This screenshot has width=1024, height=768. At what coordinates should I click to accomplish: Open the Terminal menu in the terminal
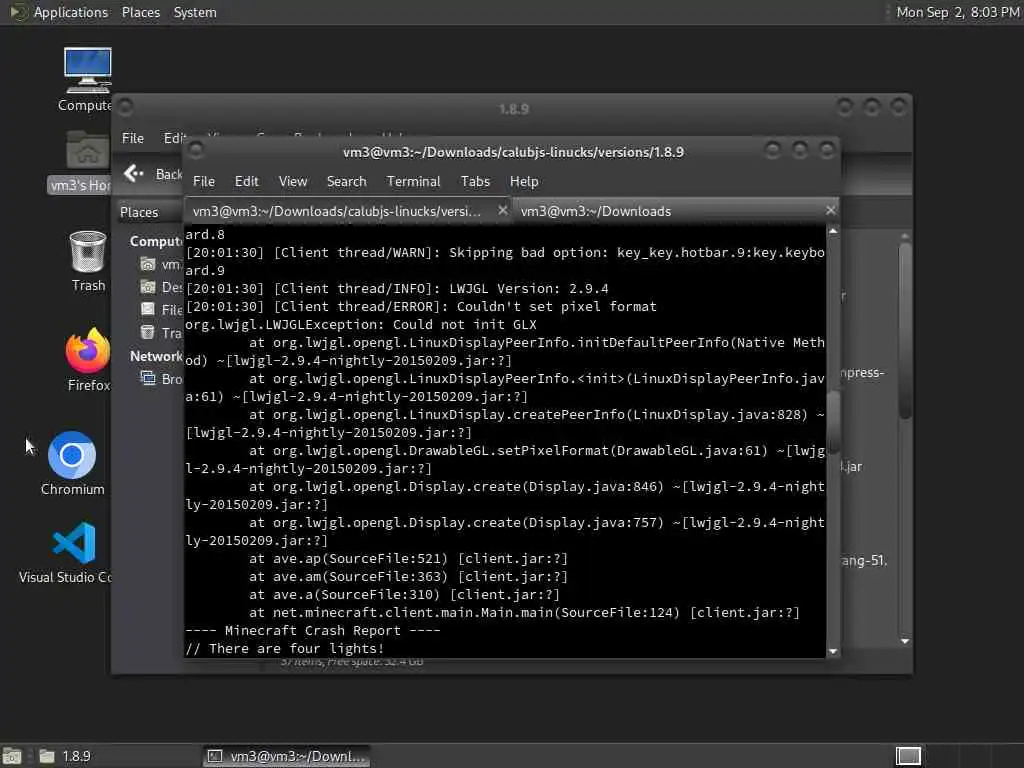(413, 182)
